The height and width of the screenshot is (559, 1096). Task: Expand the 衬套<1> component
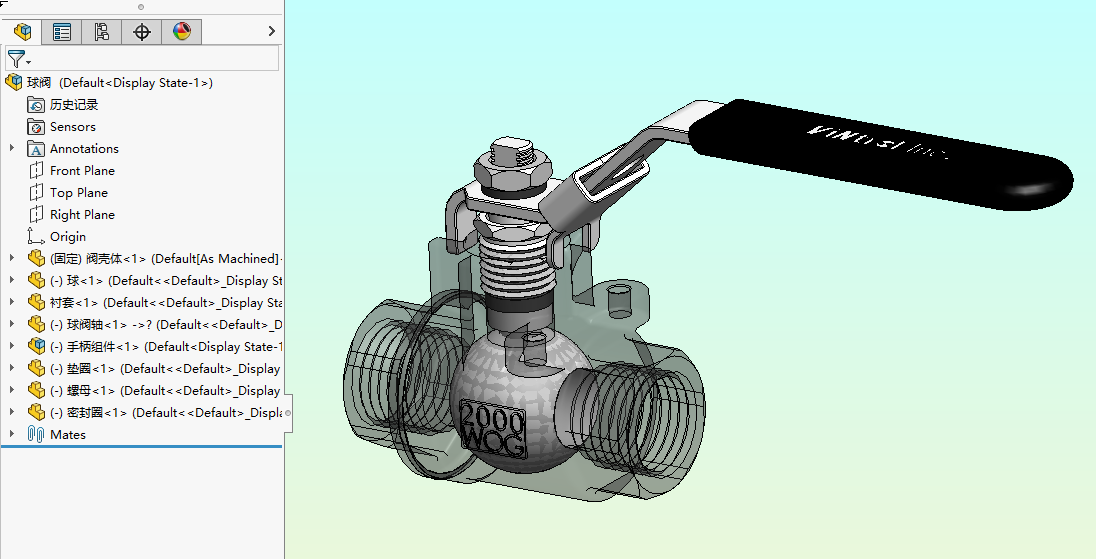[x=12, y=302]
